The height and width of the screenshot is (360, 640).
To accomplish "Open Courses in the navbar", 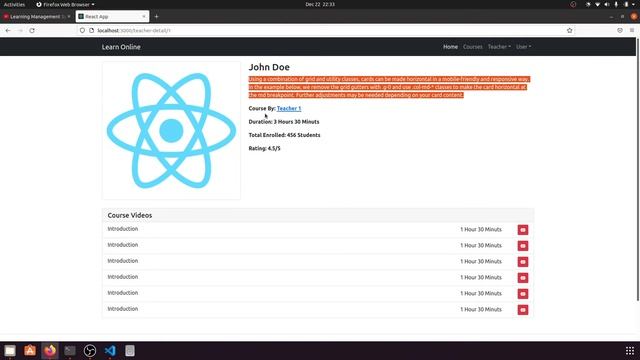I will 473,47.
